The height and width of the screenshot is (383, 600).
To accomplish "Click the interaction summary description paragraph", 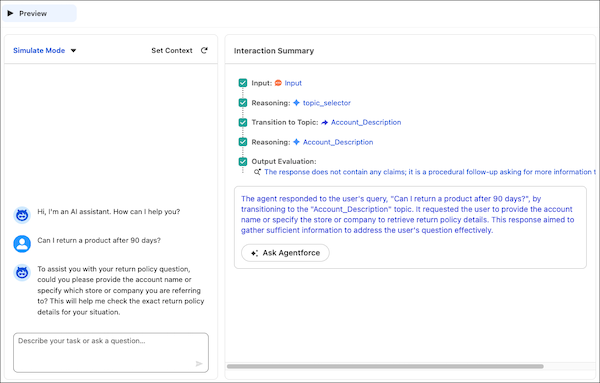I will (408, 214).
